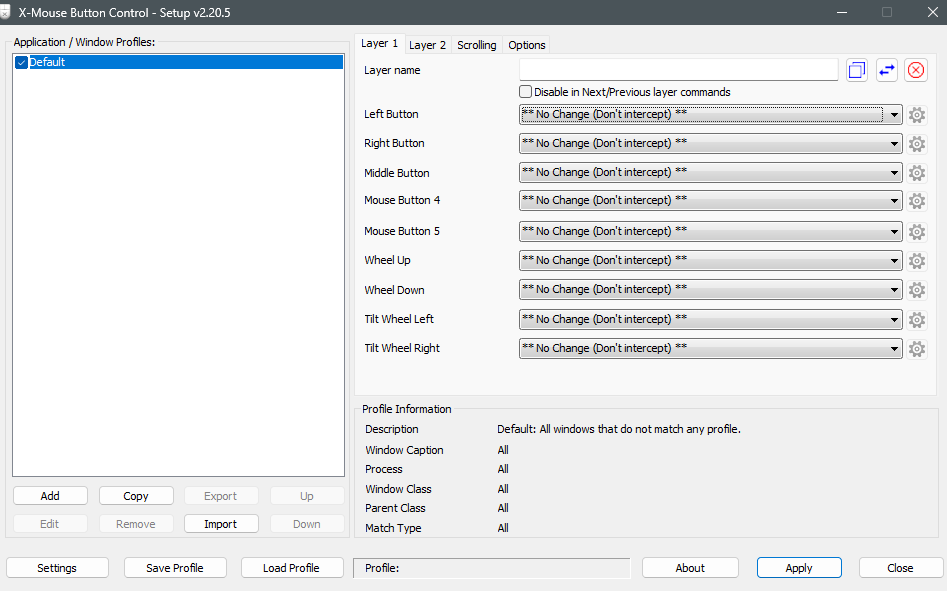Expand the Right Button dropdown
The width and height of the screenshot is (947, 591).
pyautogui.click(x=710, y=144)
